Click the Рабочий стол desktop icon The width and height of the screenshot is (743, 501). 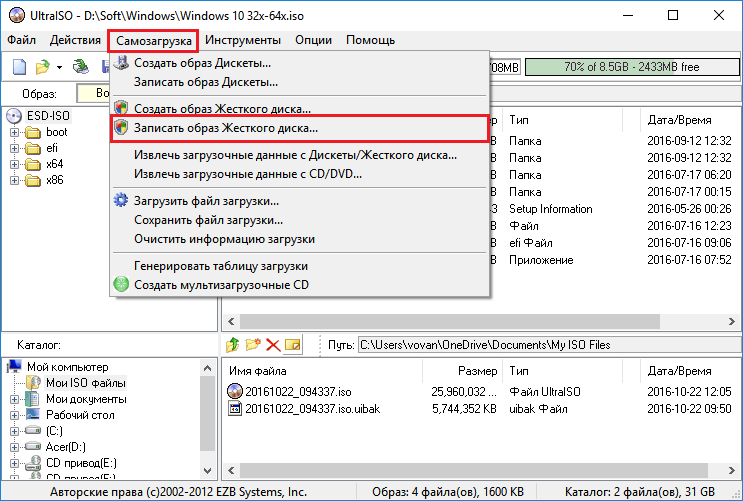33,415
